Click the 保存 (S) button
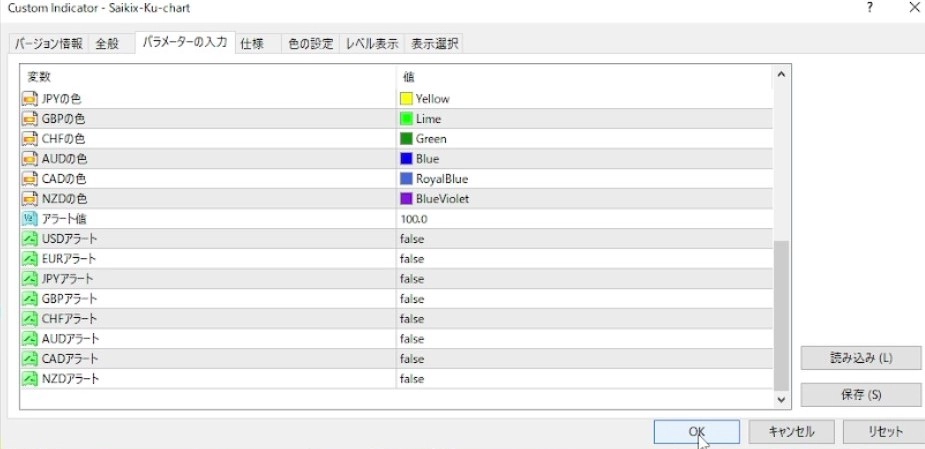 (861, 395)
